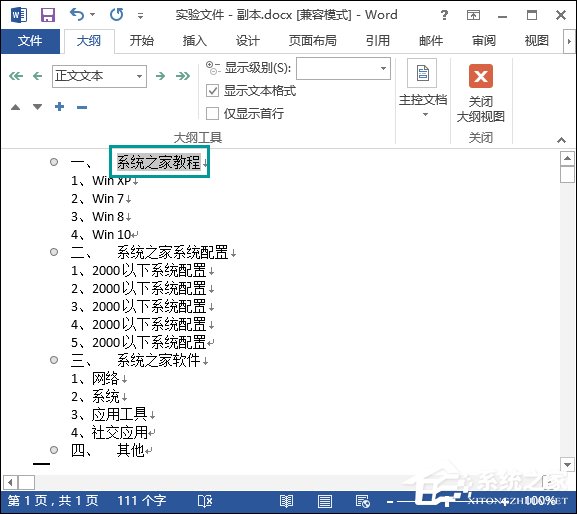The width and height of the screenshot is (577, 514).
Task: Undo the last action
Action: 77,15
